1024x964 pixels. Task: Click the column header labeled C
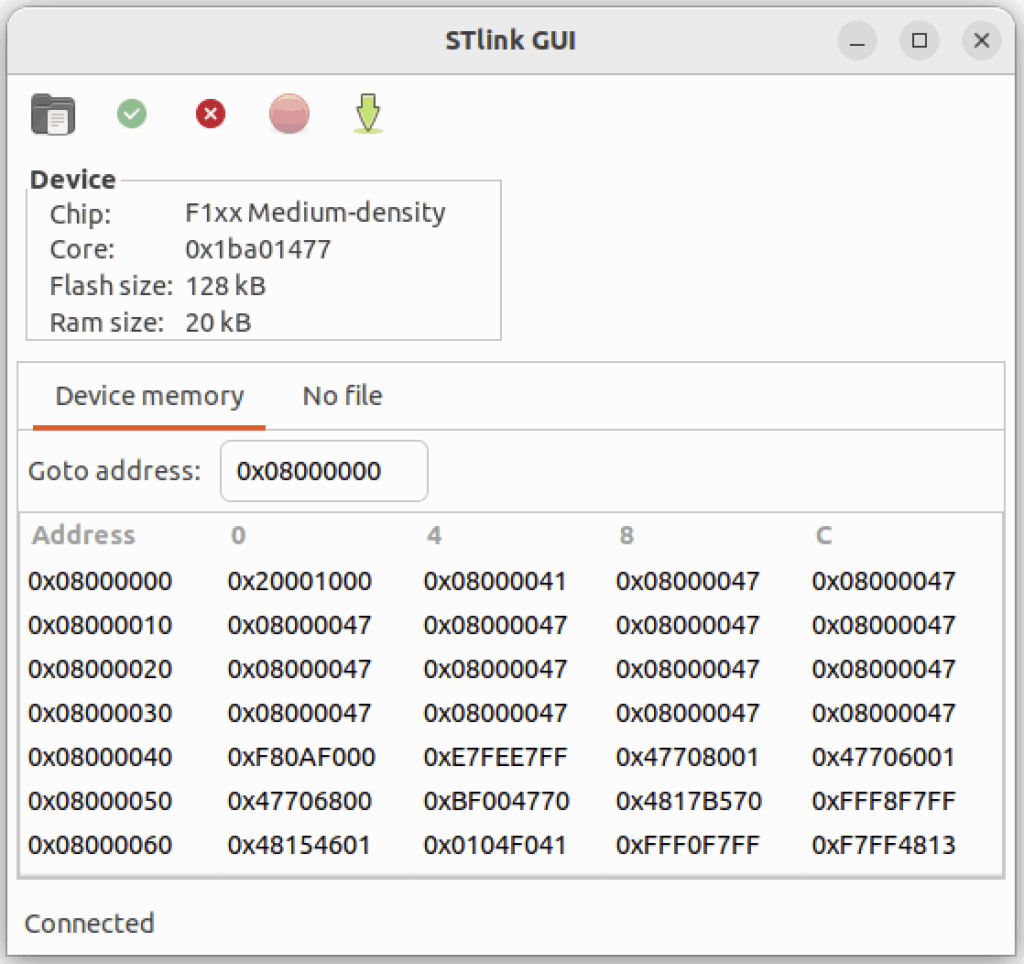[823, 535]
